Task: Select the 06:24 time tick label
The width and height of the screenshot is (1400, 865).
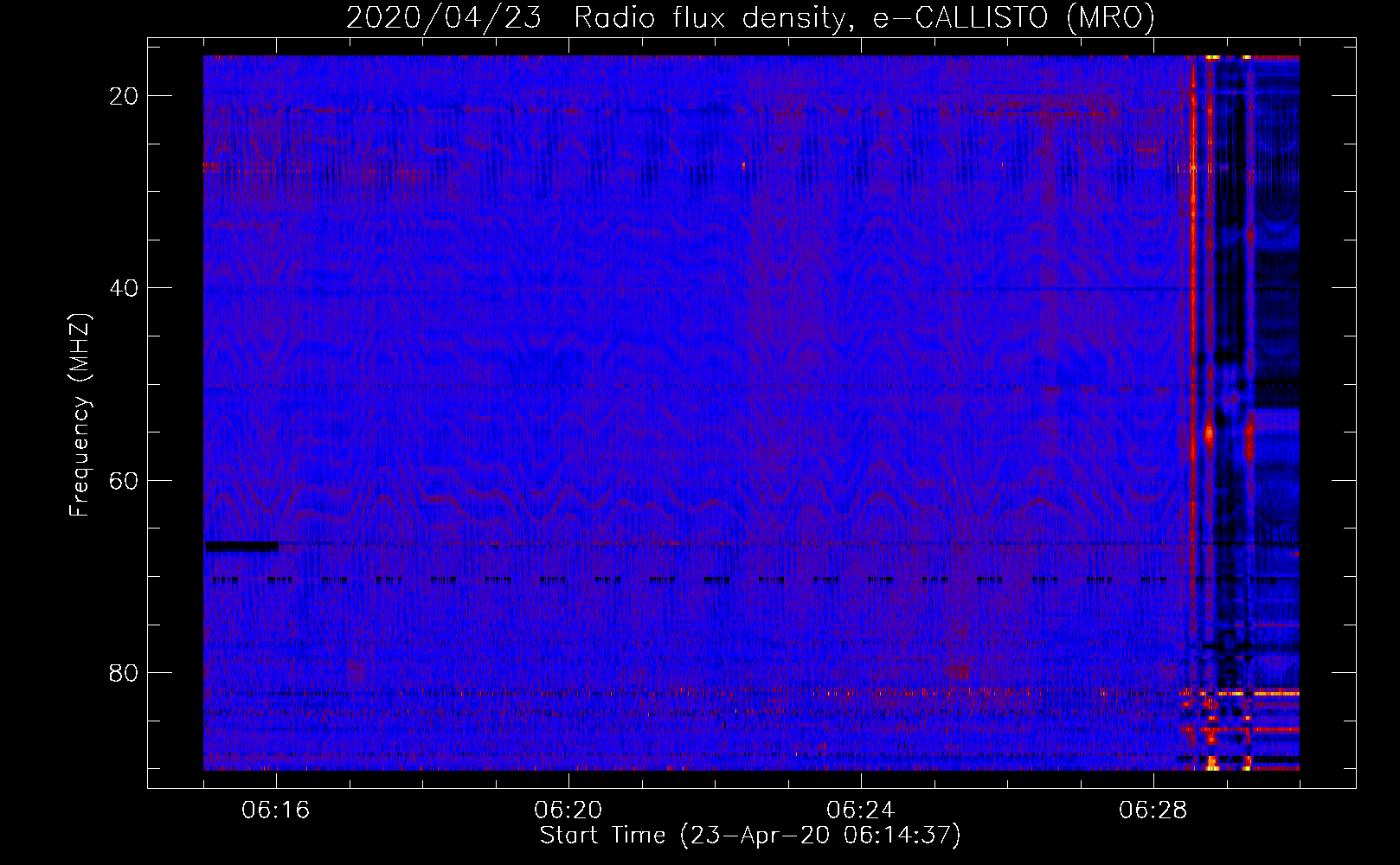Action: coord(861,811)
